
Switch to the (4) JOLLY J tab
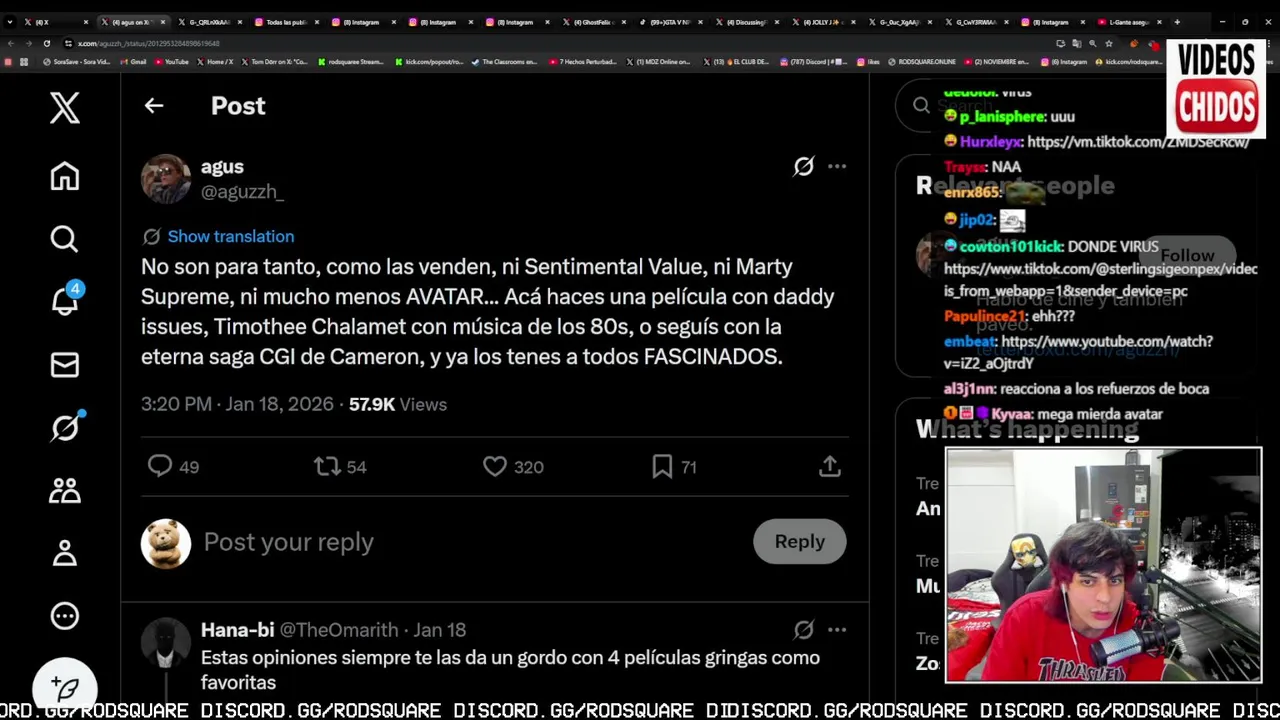(823, 22)
